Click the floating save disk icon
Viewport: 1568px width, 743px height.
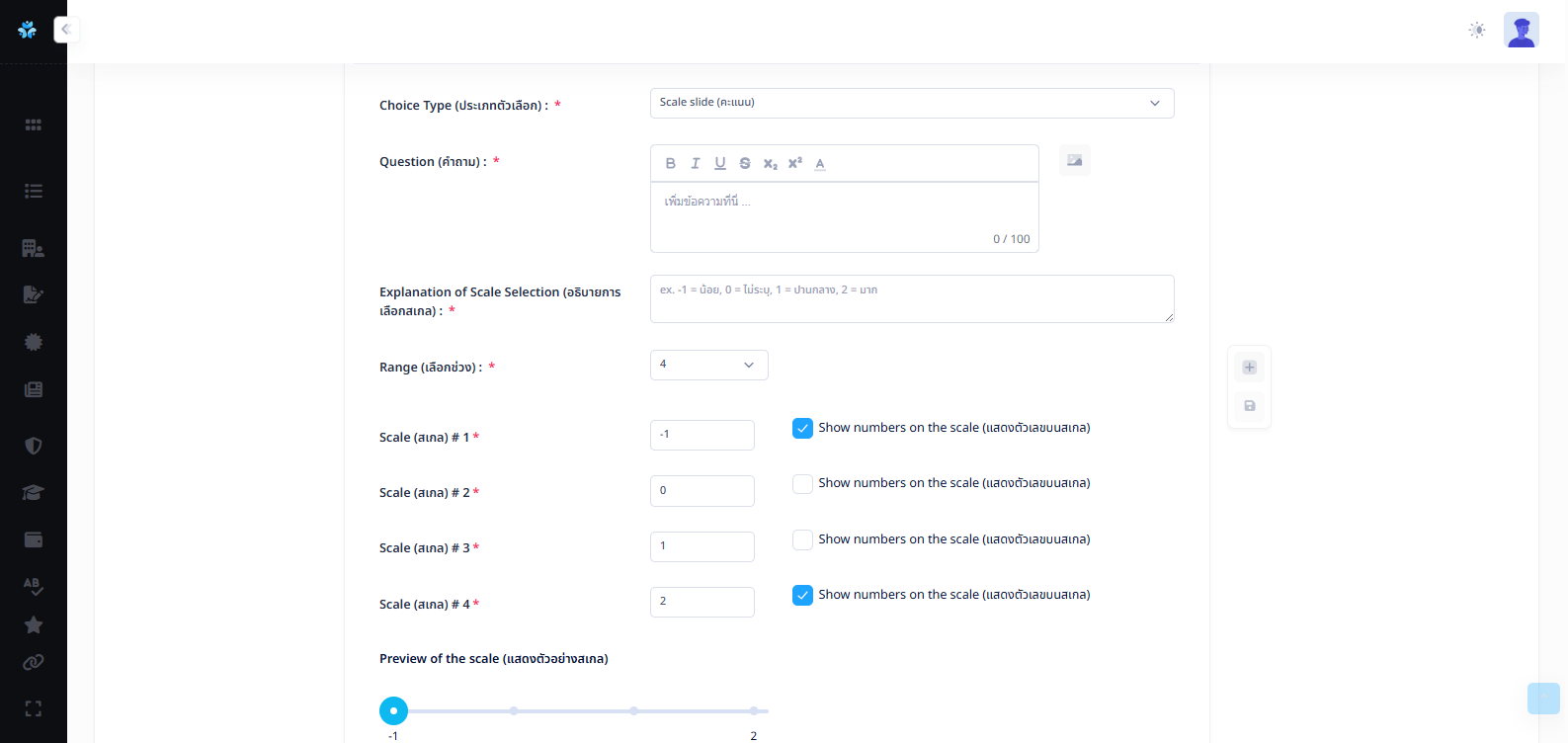coord(1249,406)
